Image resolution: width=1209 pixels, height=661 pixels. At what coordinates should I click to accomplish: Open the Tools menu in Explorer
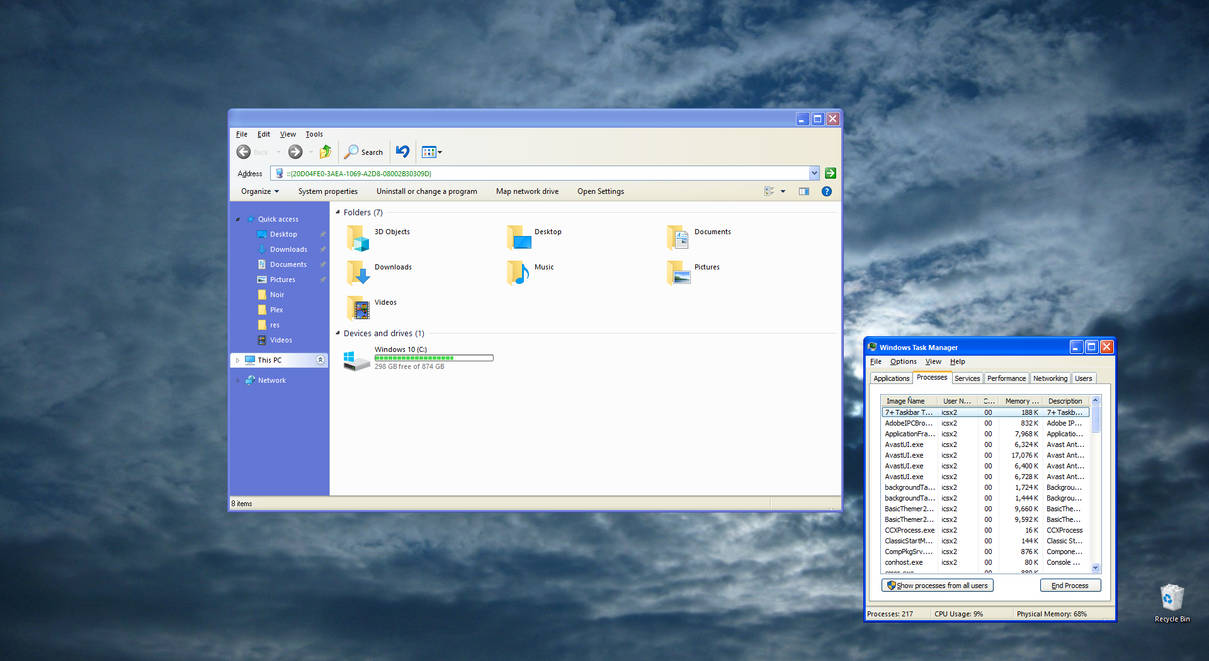[314, 134]
